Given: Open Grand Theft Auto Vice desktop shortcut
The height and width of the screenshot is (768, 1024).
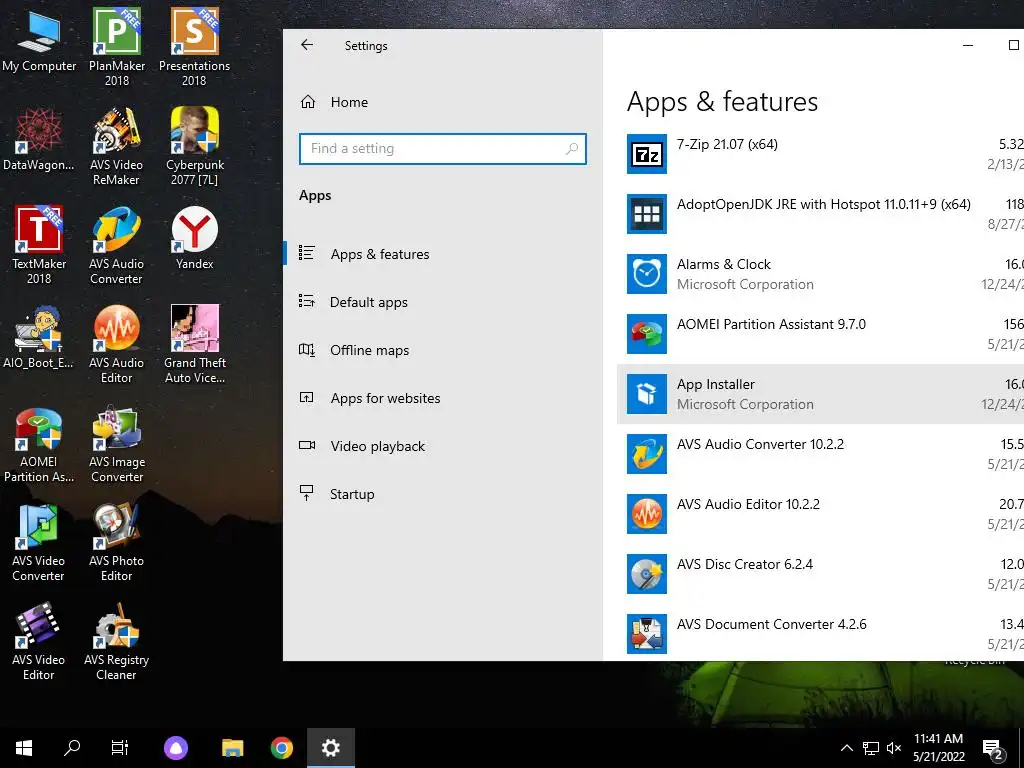Looking at the screenshot, I should (195, 344).
